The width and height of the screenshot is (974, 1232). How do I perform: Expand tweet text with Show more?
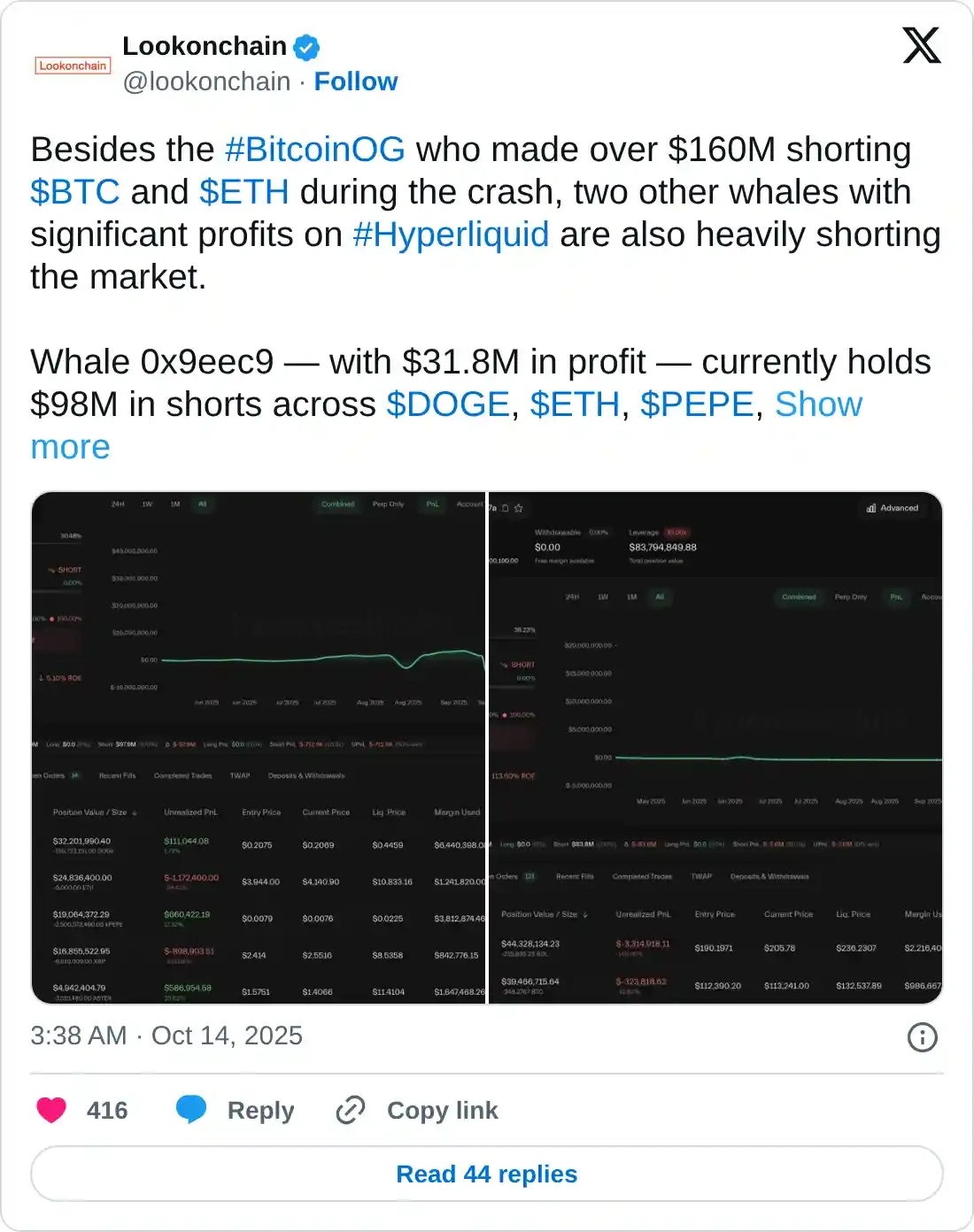(x=817, y=404)
